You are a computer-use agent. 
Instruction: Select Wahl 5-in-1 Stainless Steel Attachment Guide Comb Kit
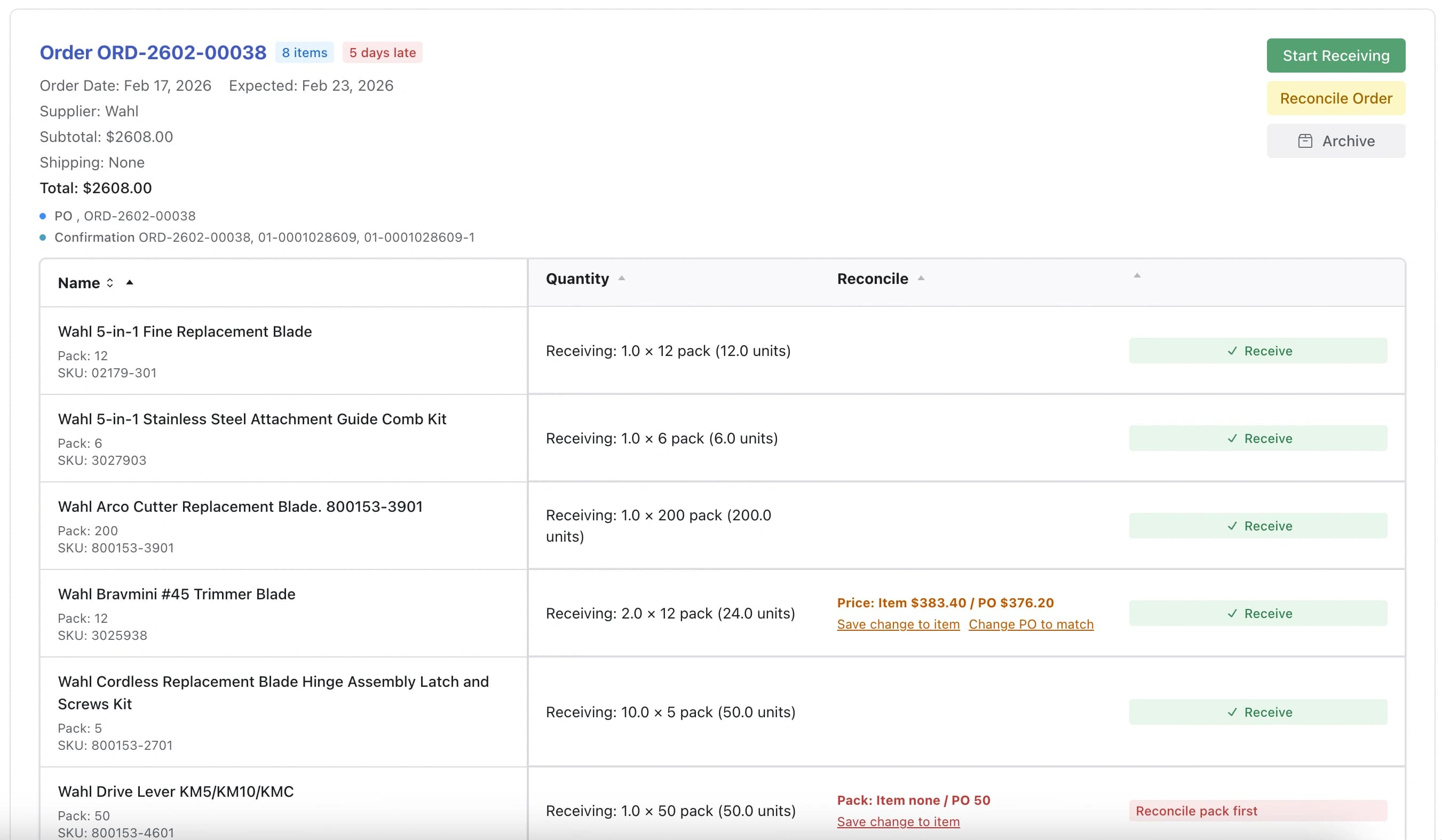point(252,419)
